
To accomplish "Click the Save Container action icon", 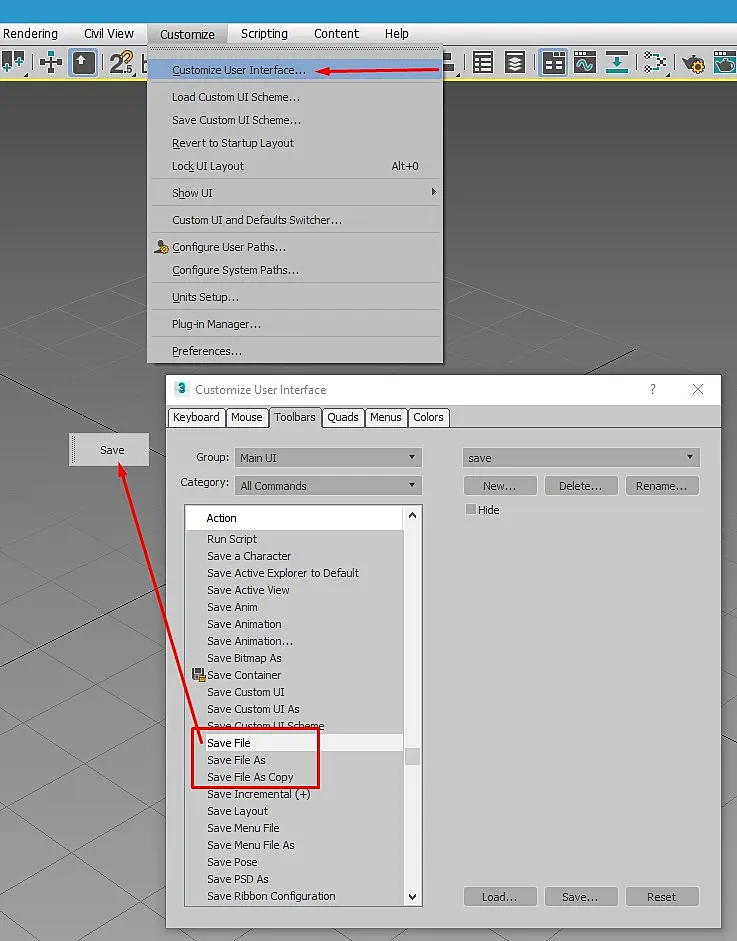I will (198, 675).
